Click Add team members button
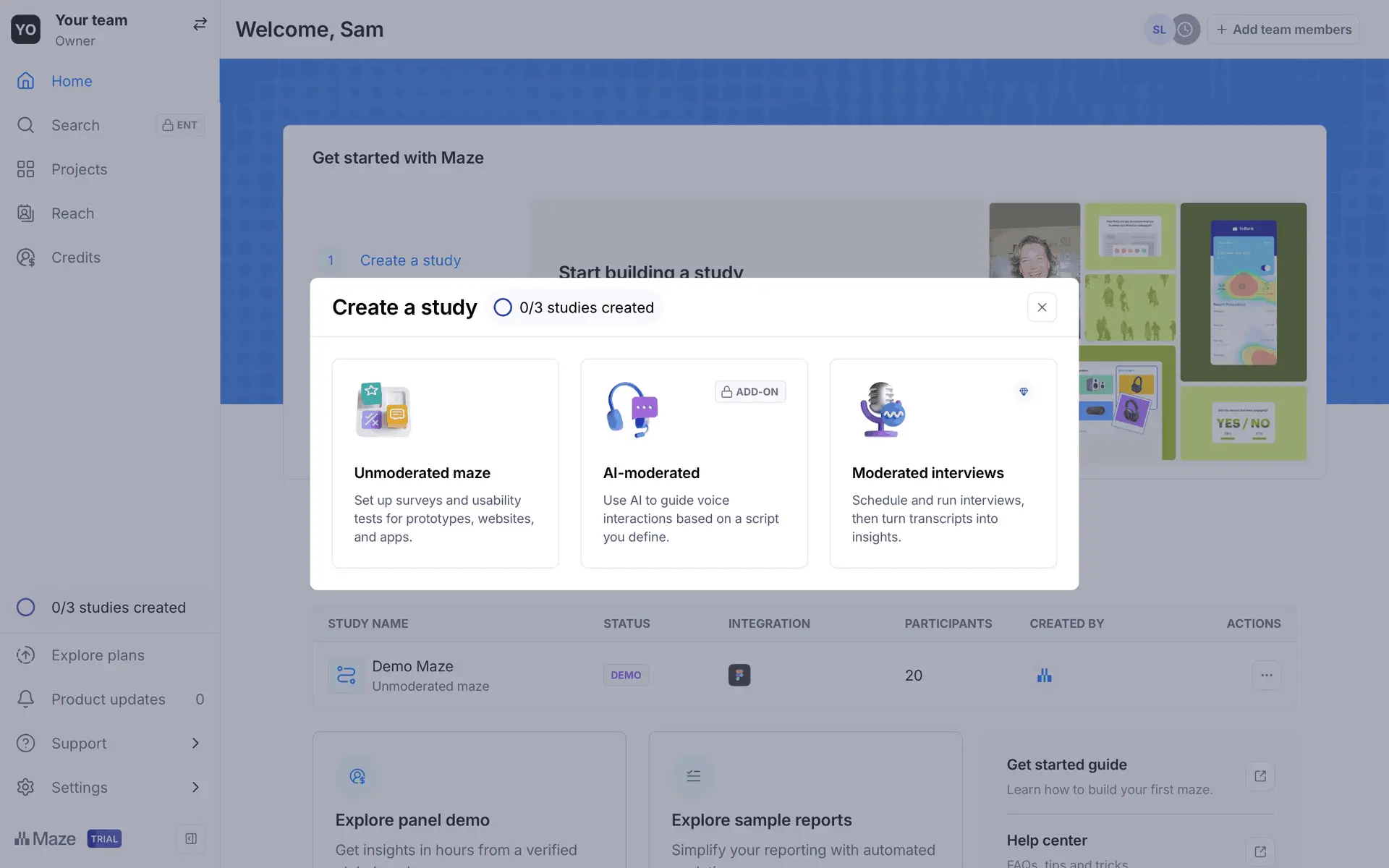The image size is (1389, 868). [x=1283, y=30]
